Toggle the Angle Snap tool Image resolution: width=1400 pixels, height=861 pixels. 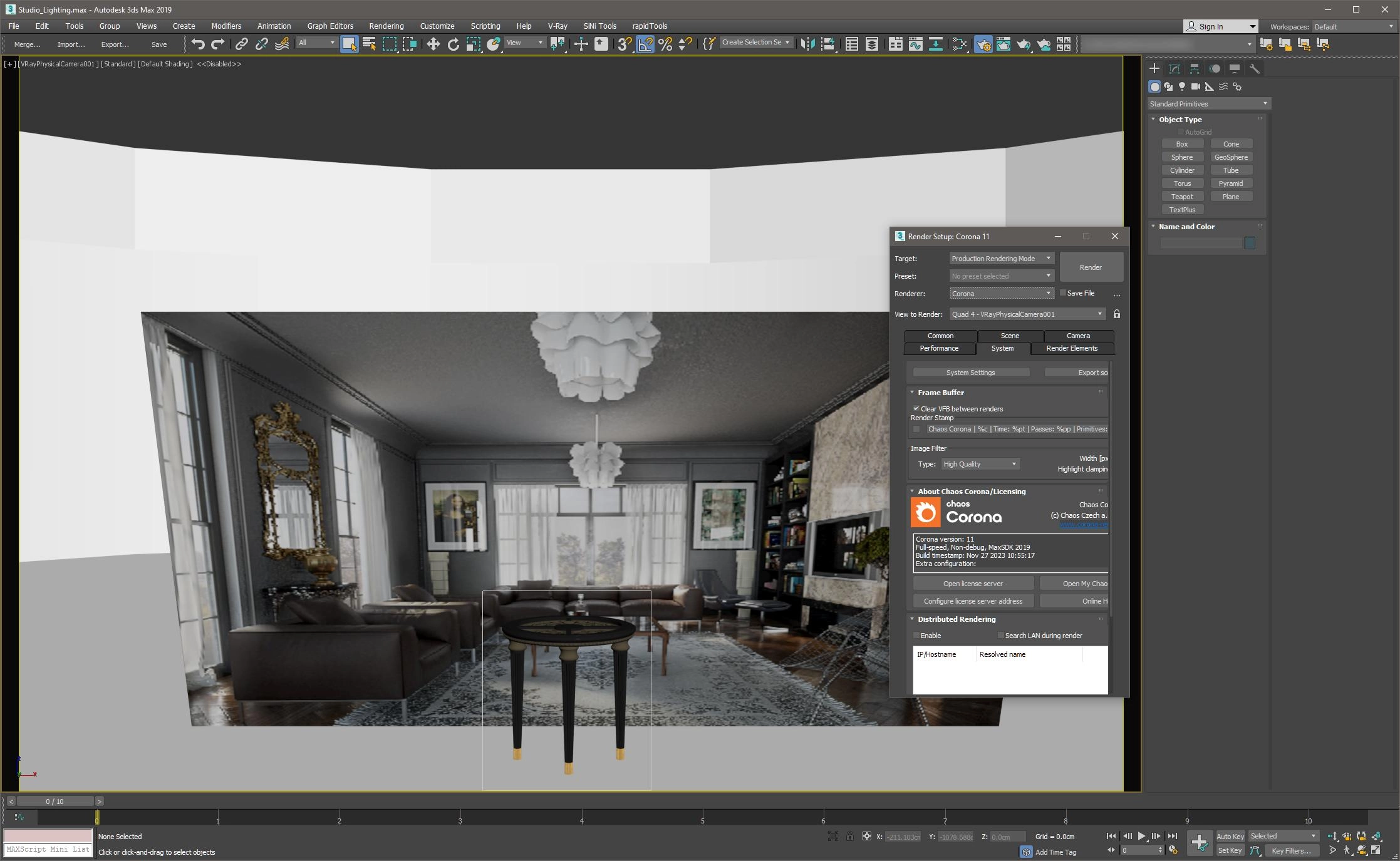645,44
